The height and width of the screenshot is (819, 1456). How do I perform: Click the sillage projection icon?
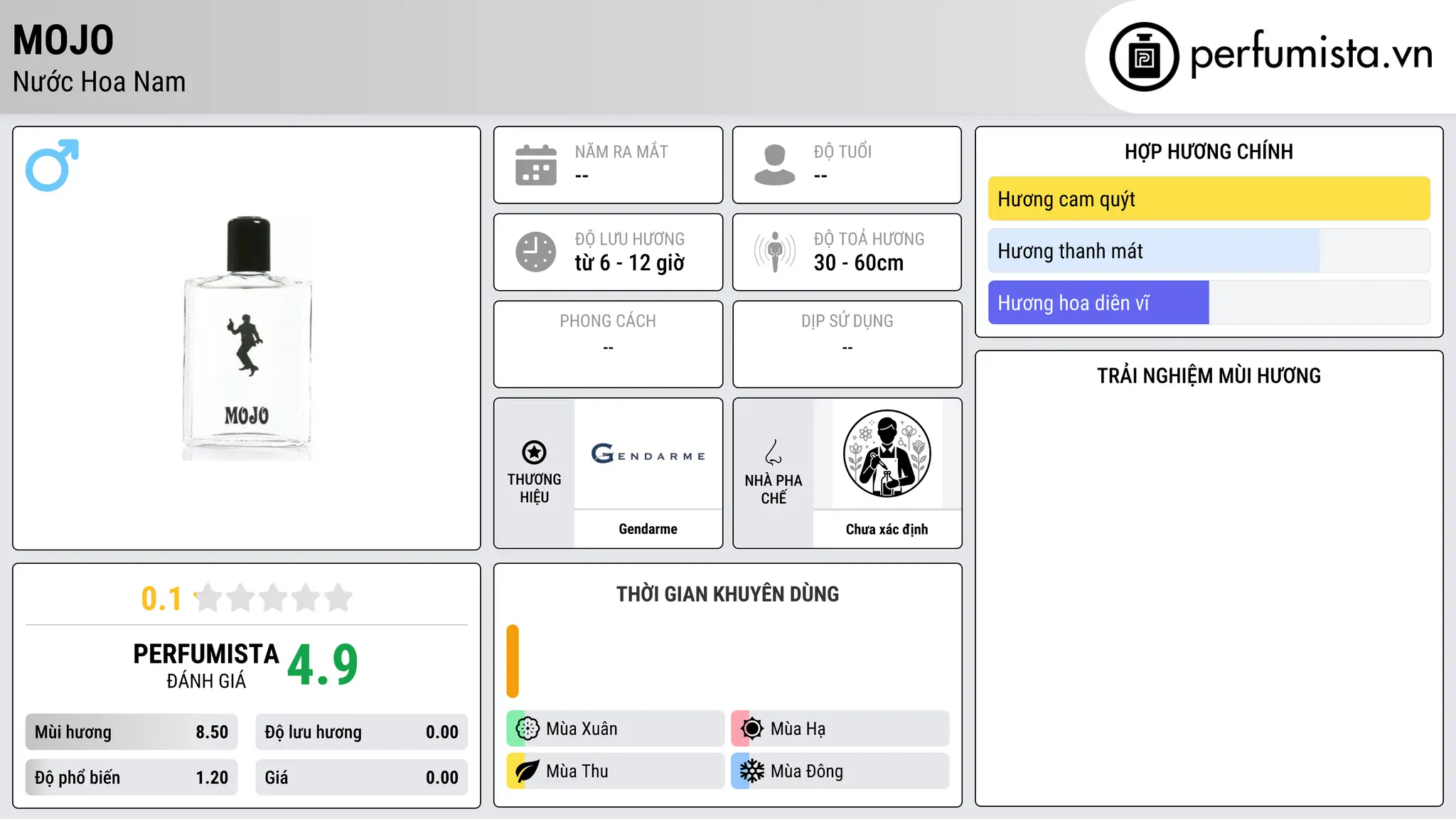point(775,252)
